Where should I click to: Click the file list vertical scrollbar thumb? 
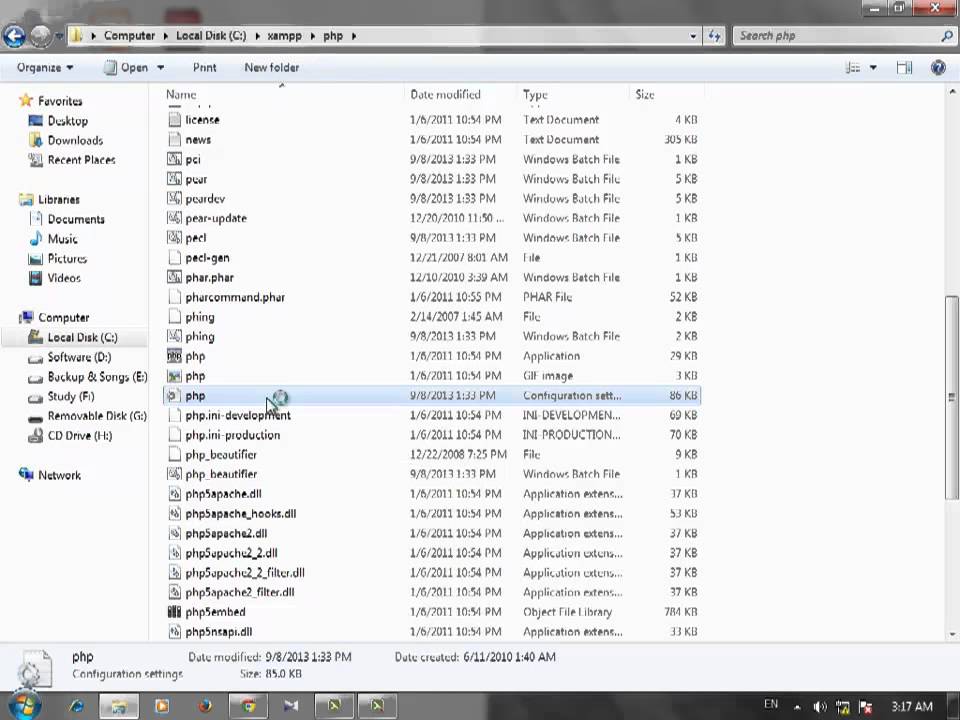(x=951, y=397)
